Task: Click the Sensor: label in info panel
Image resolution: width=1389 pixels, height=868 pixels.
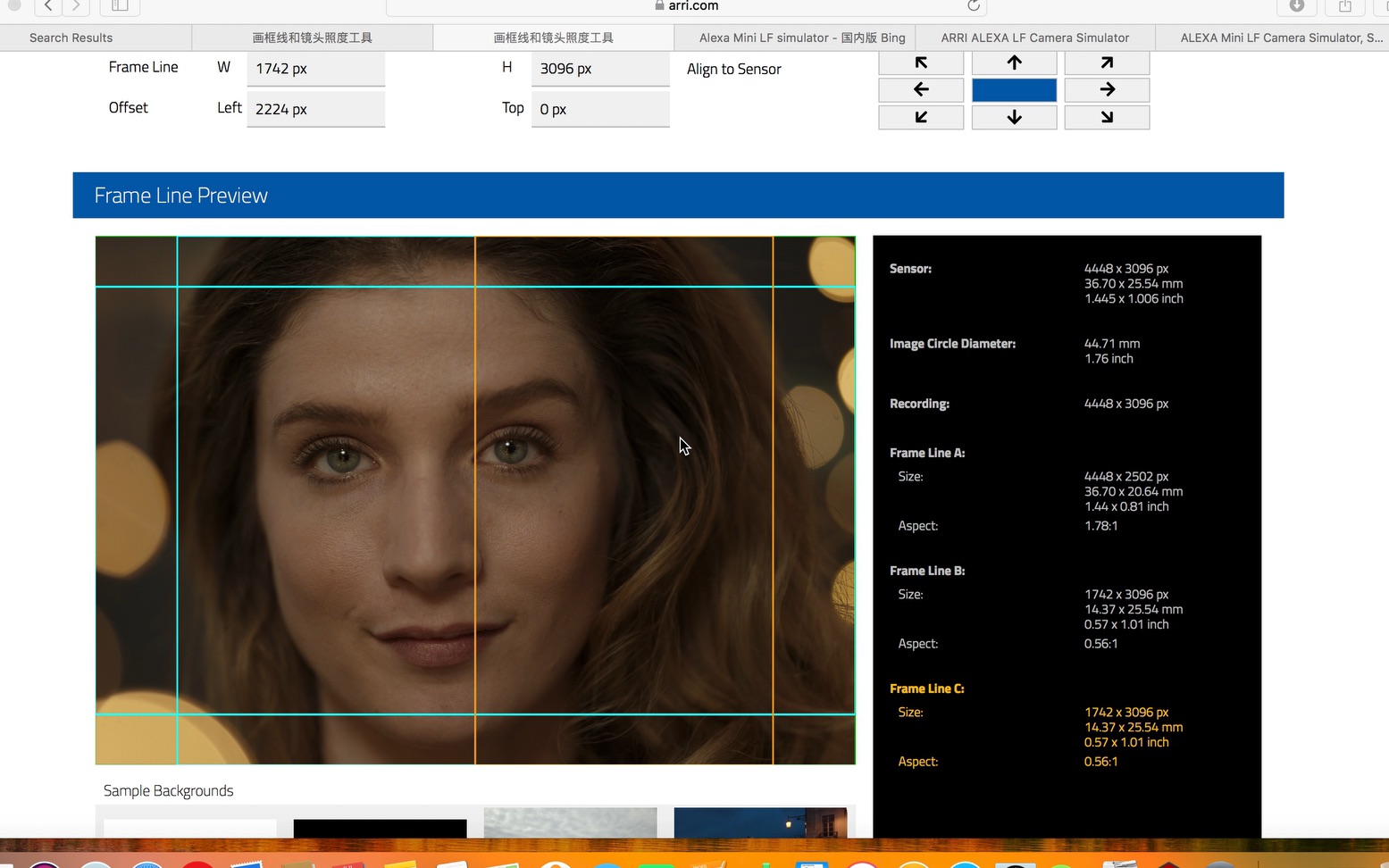Action: 910,269
